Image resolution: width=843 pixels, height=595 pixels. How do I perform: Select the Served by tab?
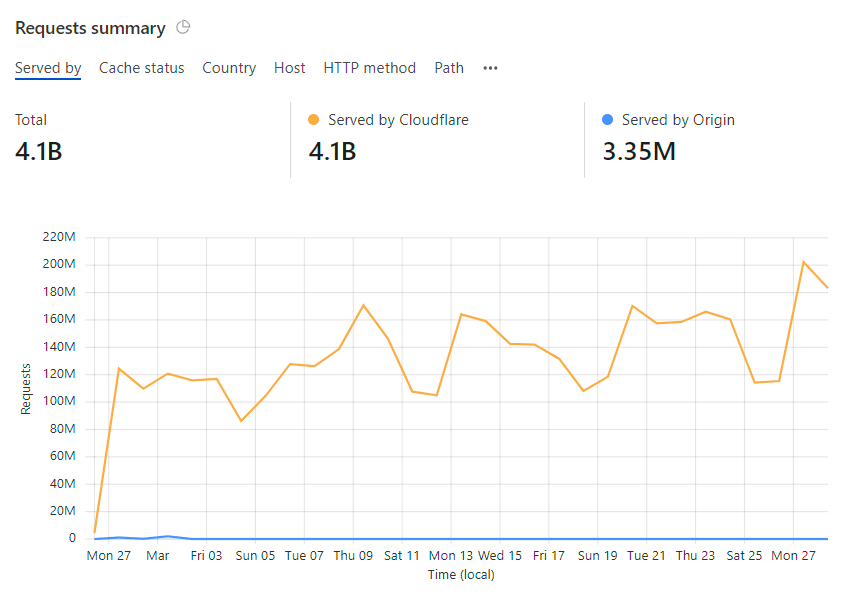[48, 68]
